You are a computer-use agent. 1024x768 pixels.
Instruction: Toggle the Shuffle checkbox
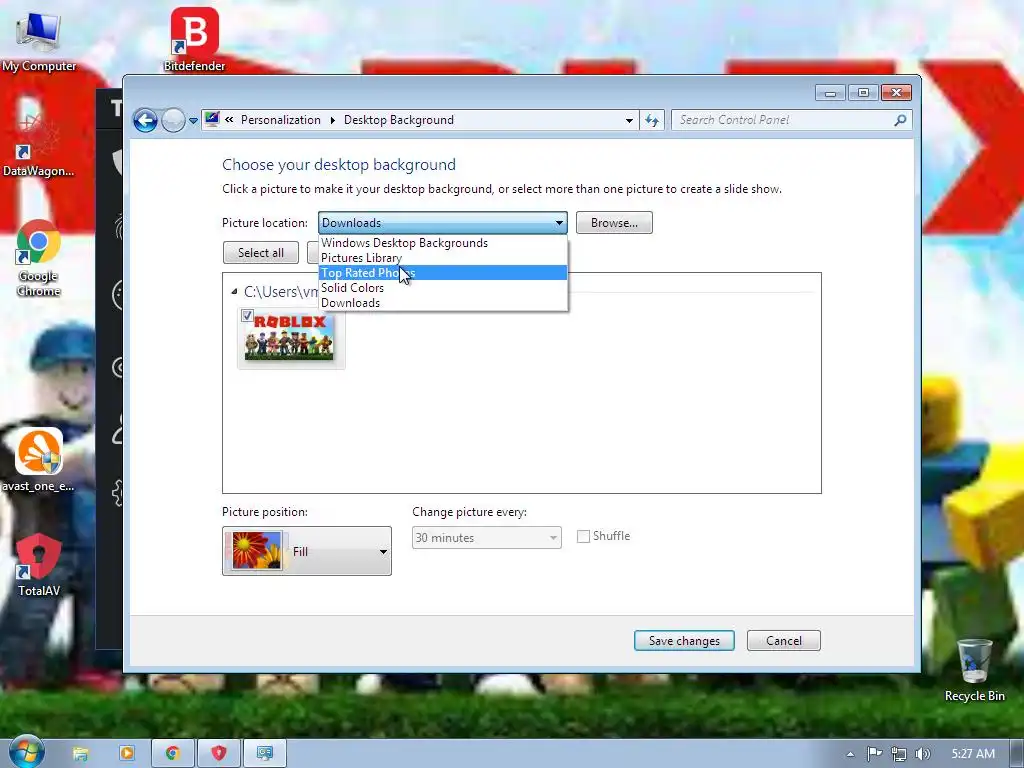coord(583,536)
